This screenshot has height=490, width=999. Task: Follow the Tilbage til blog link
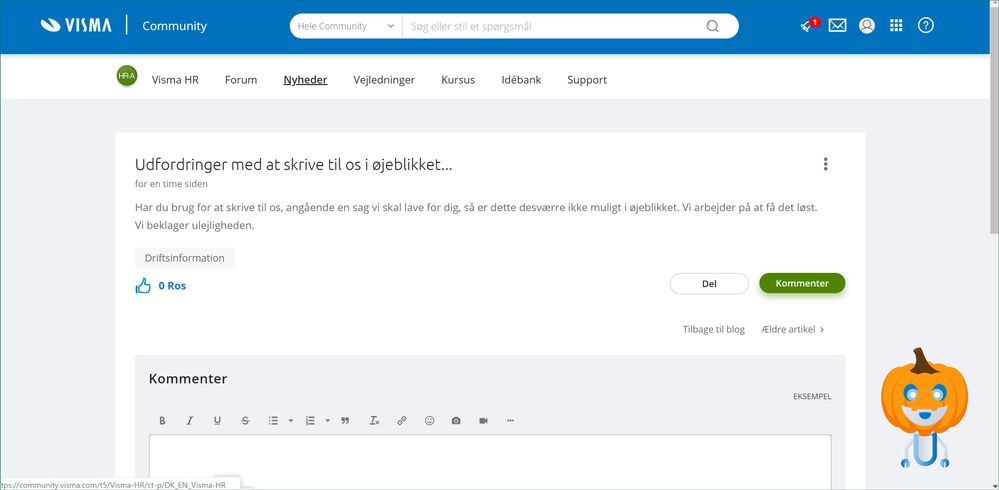tap(714, 329)
